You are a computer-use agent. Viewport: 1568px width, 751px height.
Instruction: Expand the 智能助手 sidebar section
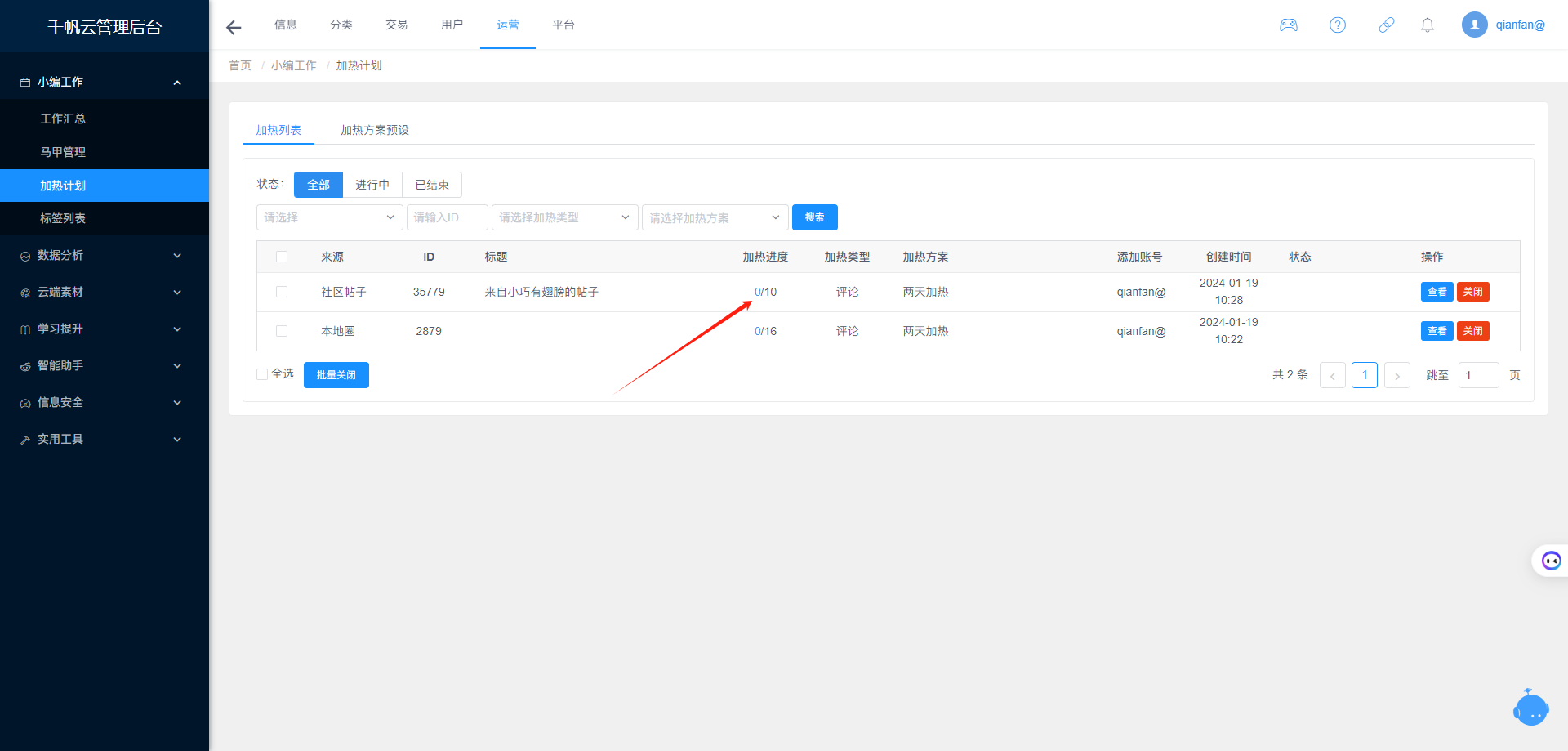tap(177, 366)
